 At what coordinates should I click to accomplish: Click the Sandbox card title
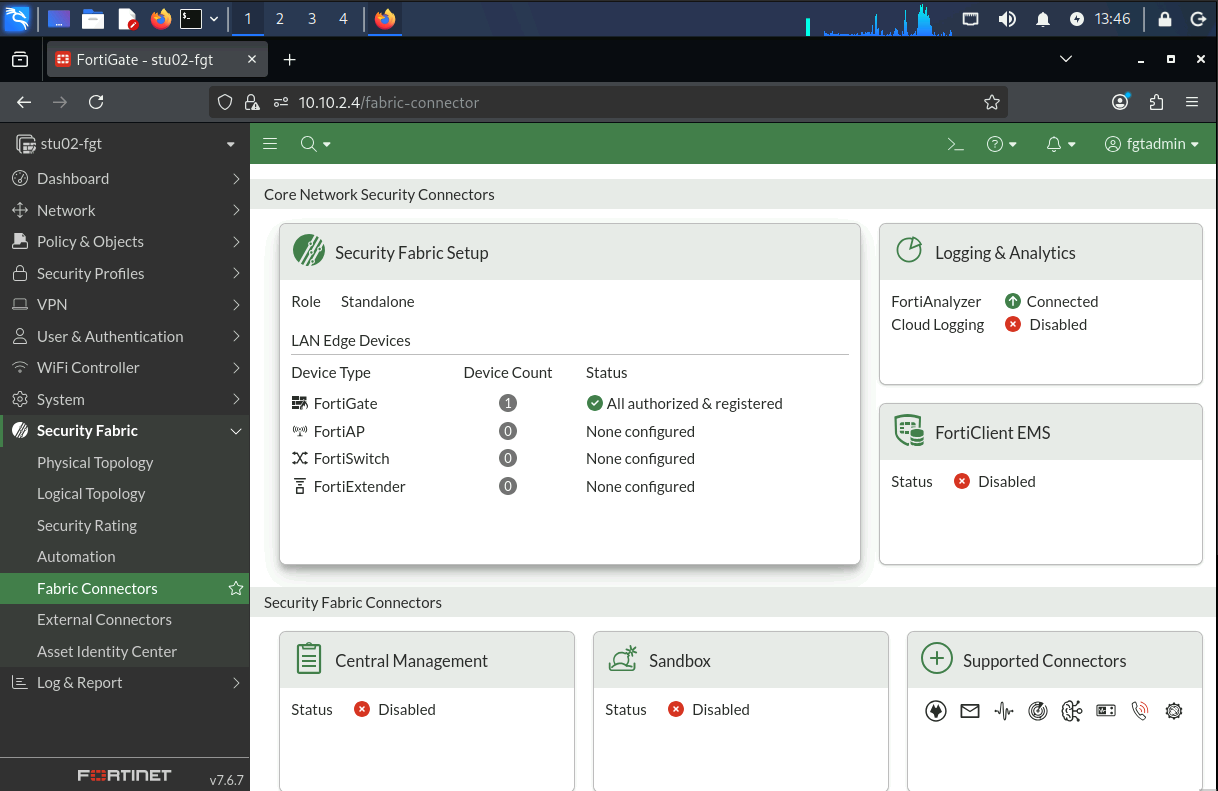pos(680,660)
